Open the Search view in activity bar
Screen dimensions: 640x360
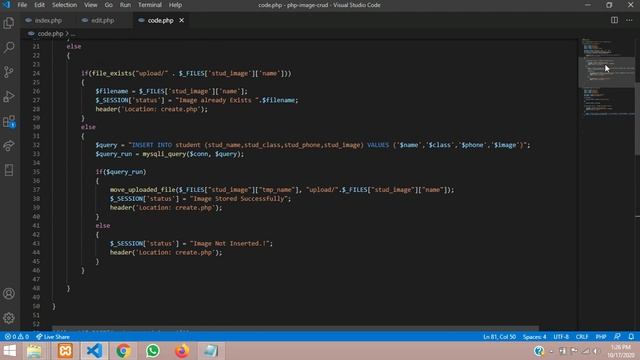tap(9, 47)
